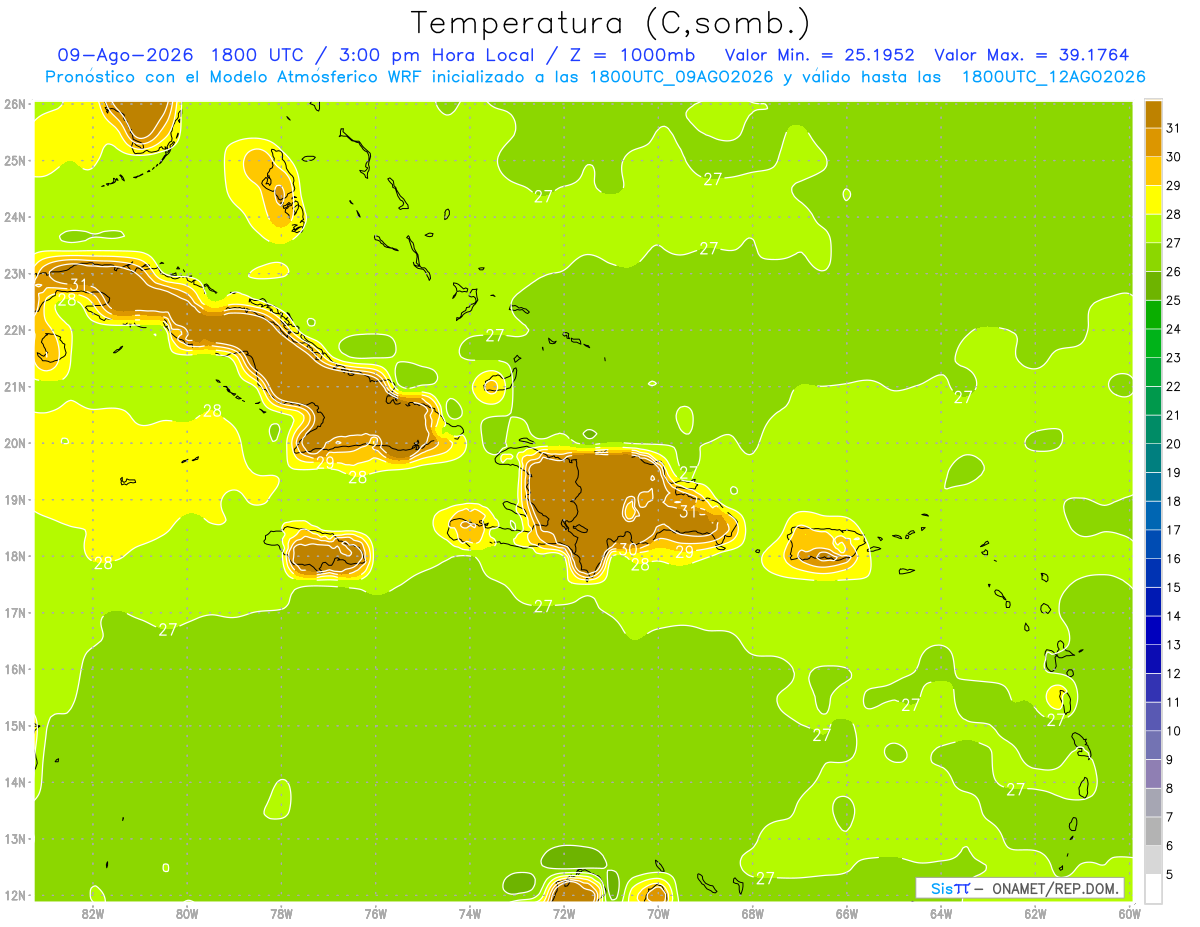Click the 60W longitude label
Image resolution: width=1200 pixels, height=927 pixels.
point(1128,913)
